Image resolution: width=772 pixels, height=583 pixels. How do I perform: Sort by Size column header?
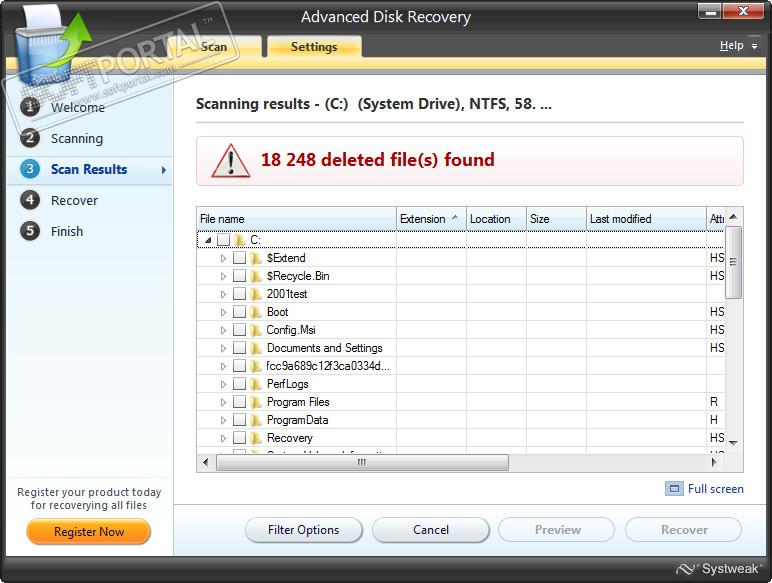tap(556, 219)
